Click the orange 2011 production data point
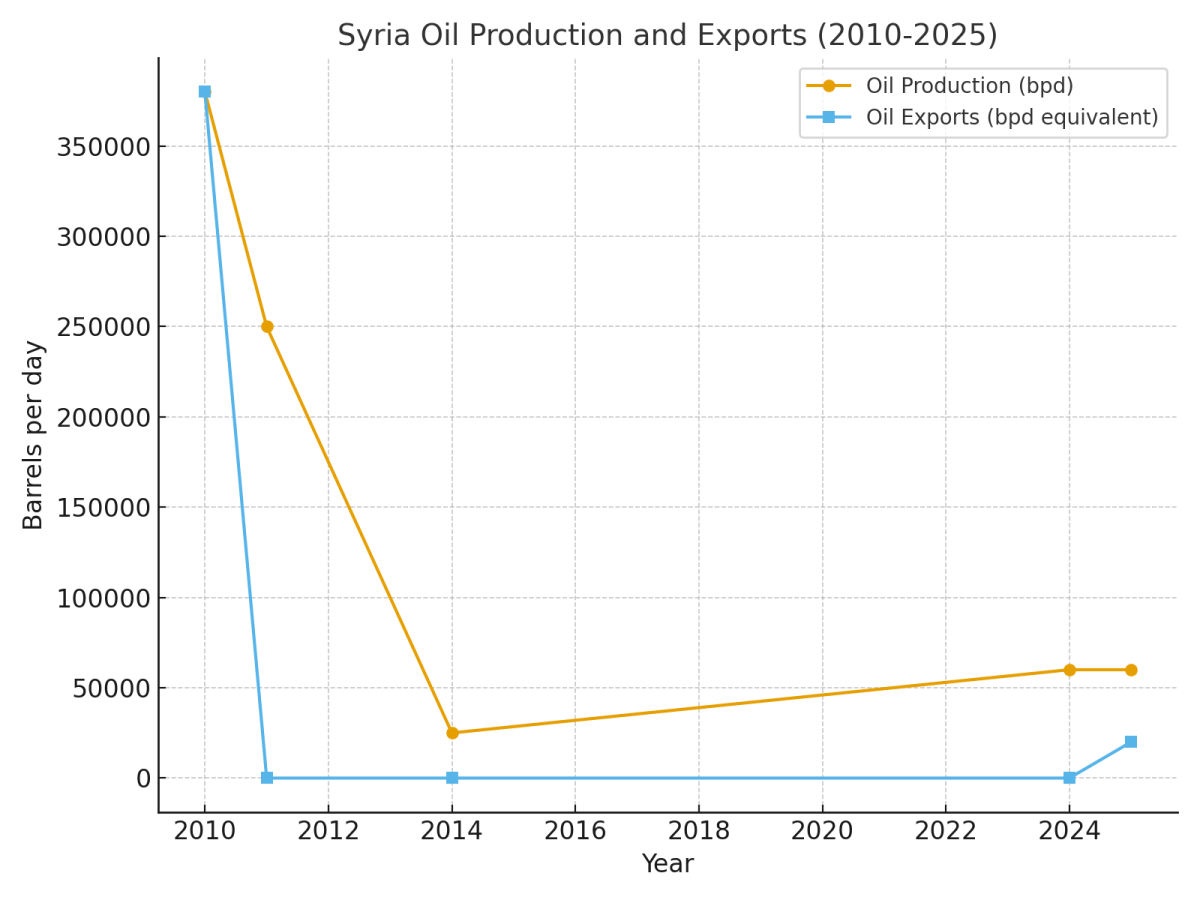Image resolution: width=1200 pixels, height=900 pixels. pos(267,326)
